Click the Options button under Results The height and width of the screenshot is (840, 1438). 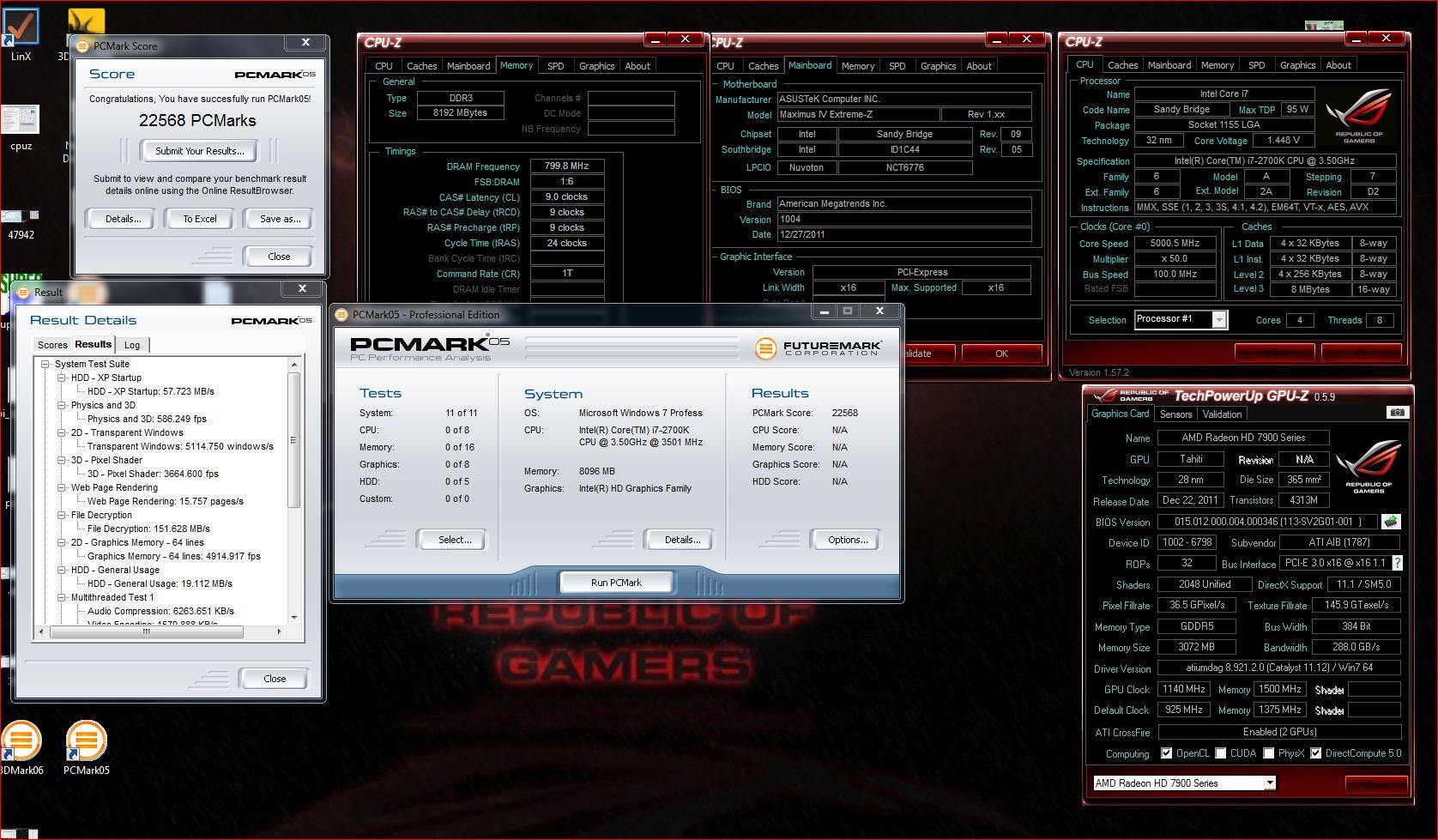(x=848, y=540)
